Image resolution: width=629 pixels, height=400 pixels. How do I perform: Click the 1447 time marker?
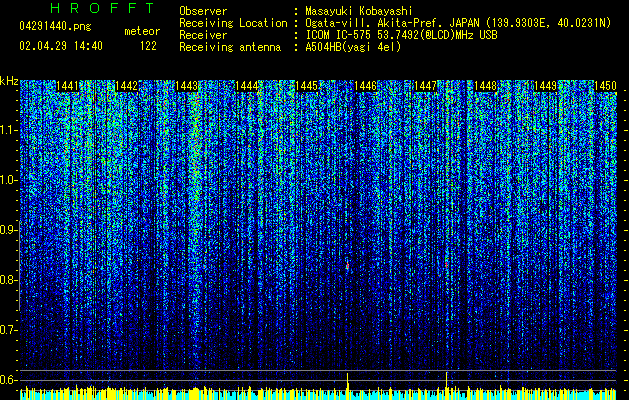425,86
